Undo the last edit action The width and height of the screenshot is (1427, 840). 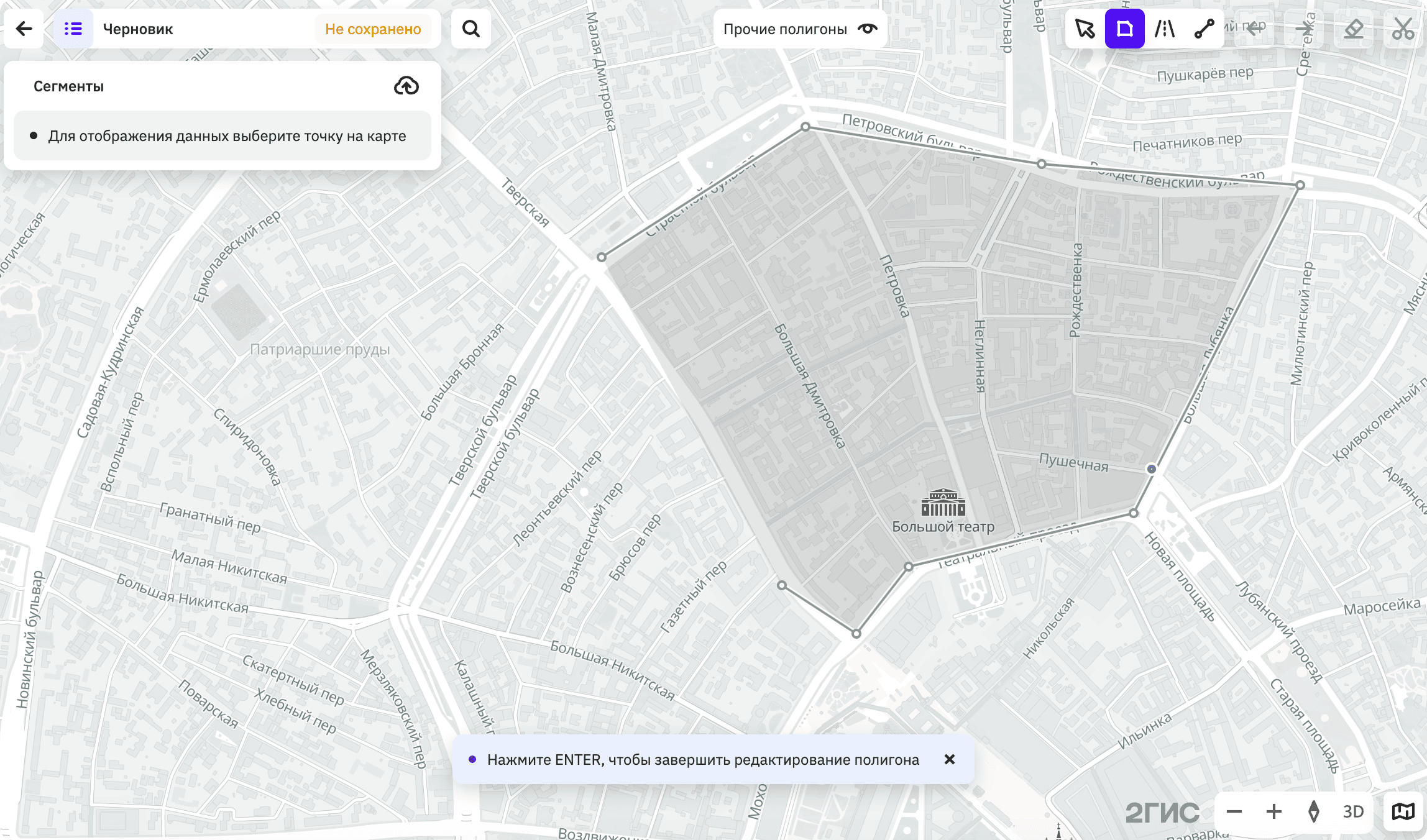coord(1255,29)
